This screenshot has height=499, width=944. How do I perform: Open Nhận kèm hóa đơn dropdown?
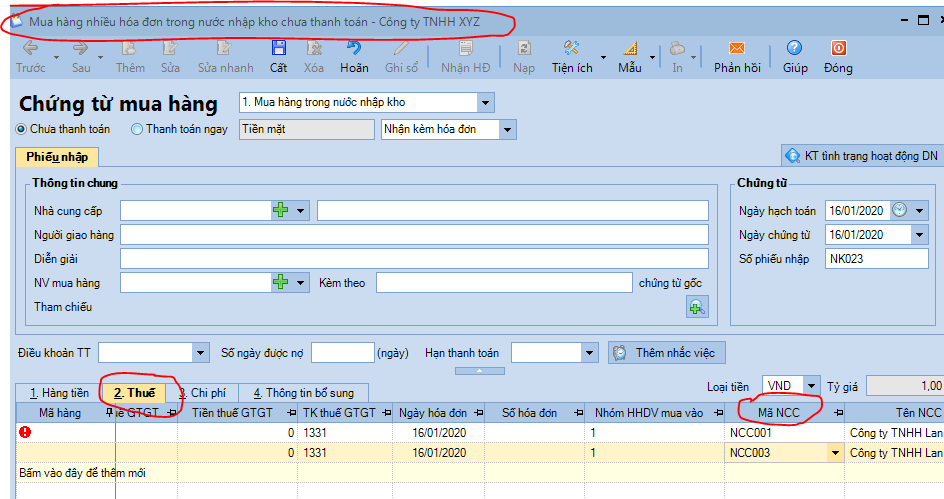click(x=508, y=129)
